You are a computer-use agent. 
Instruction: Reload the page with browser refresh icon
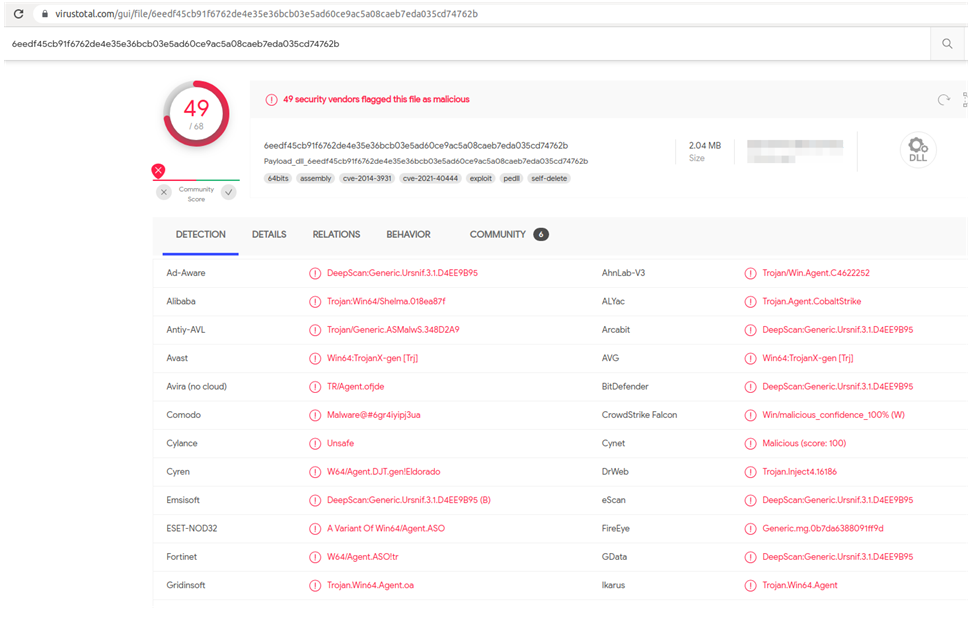click(x=19, y=13)
